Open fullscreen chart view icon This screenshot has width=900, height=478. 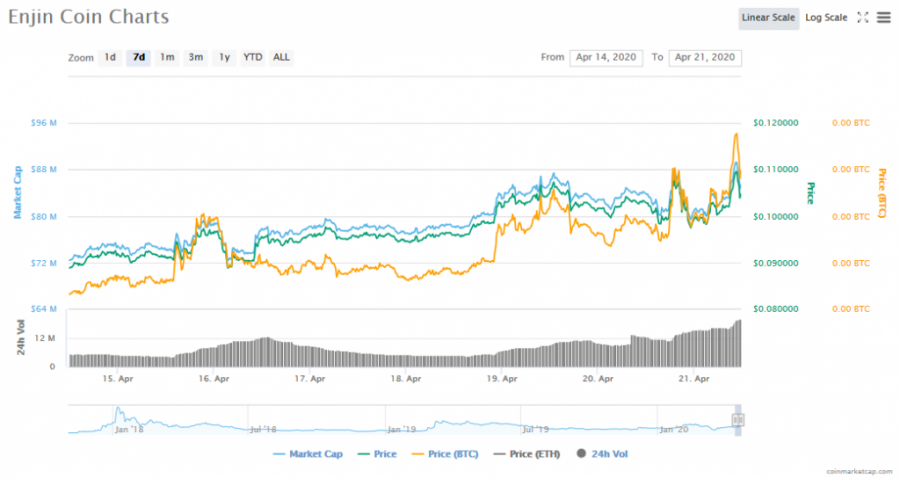tap(863, 17)
